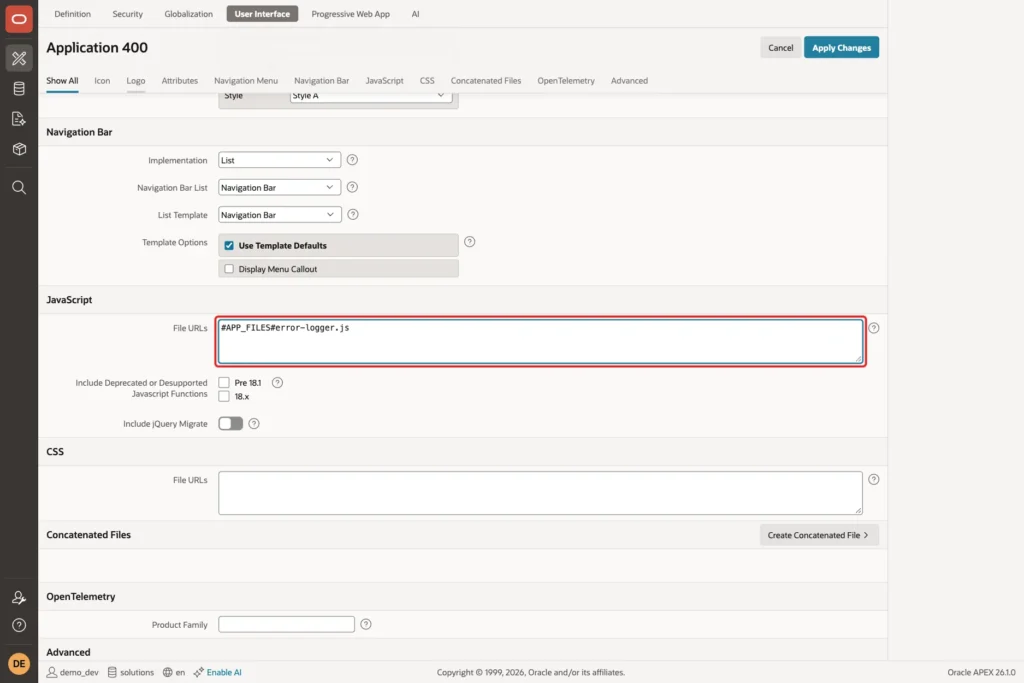Show help for List Template
This screenshot has width=1024, height=683.
[x=353, y=215]
